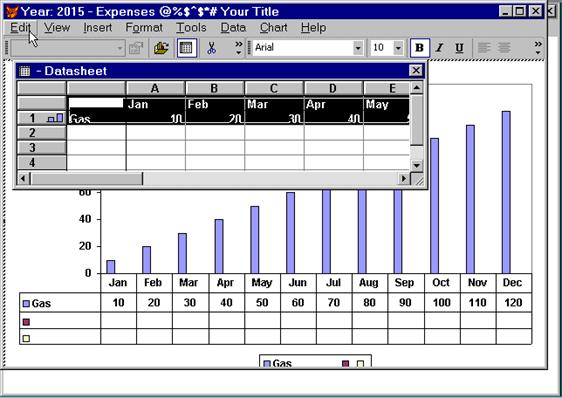The height and width of the screenshot is (398, 562).
Task: Open the Data menu
Action: click(233, 28)
